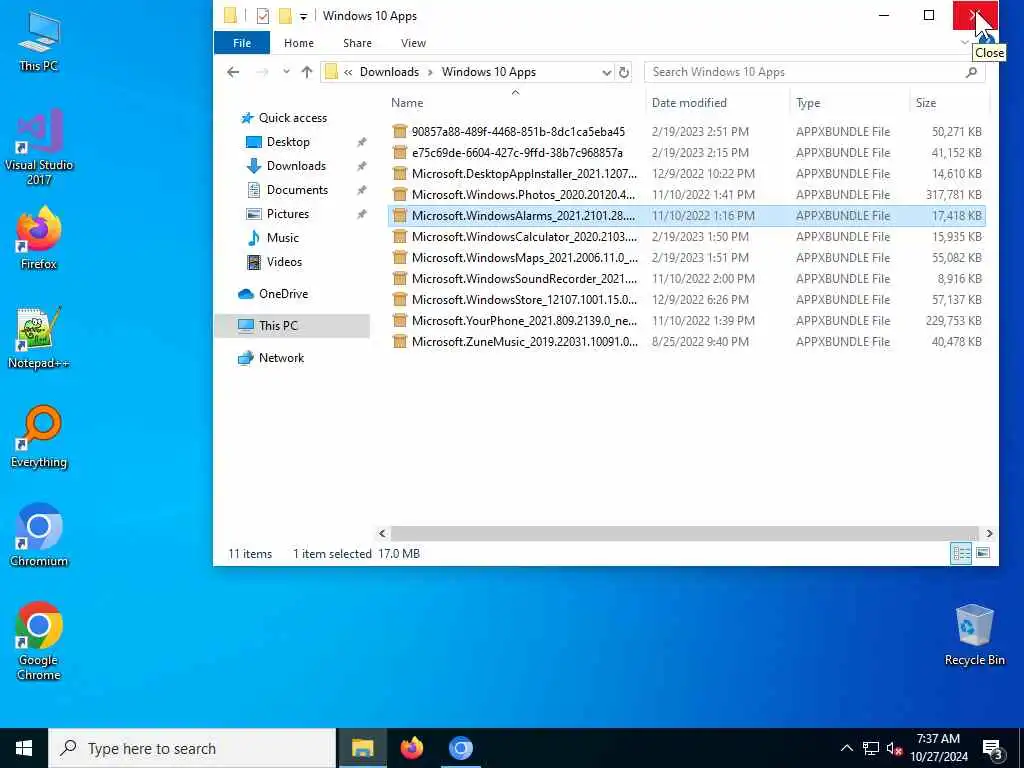Open Pictures in the navigation pane
The image size is (1024, 768).
[x=287, y=214]
